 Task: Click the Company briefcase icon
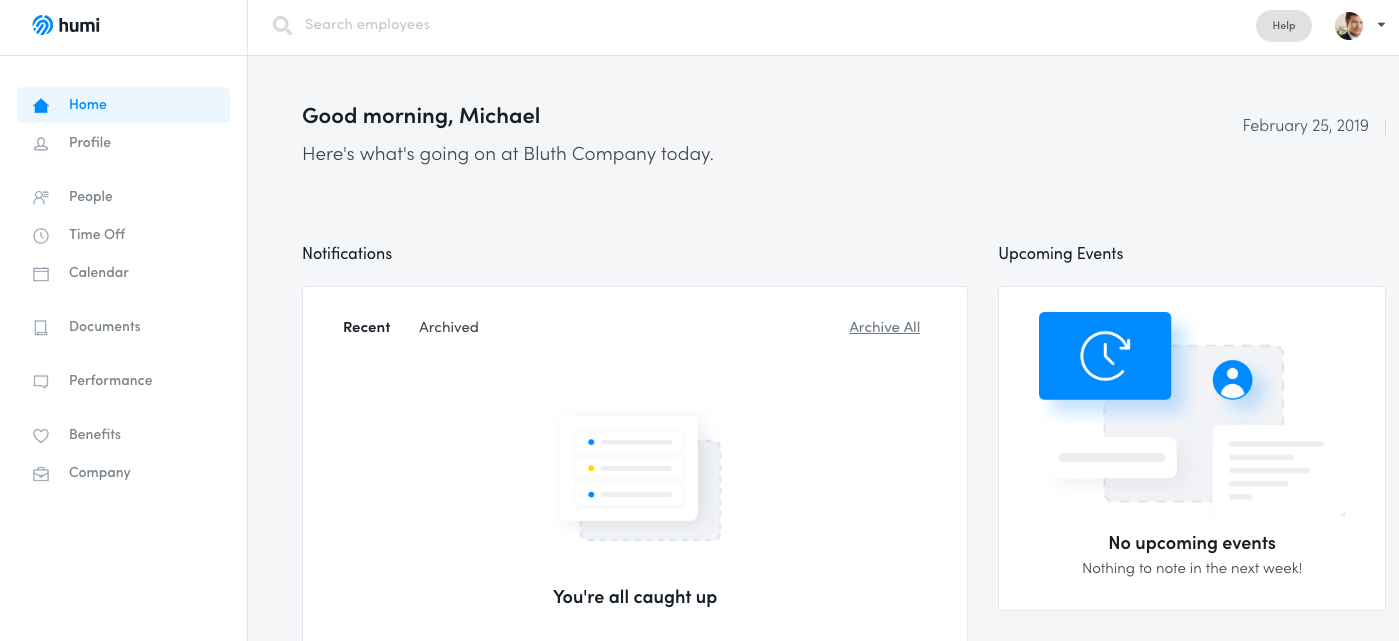(41, 473)
